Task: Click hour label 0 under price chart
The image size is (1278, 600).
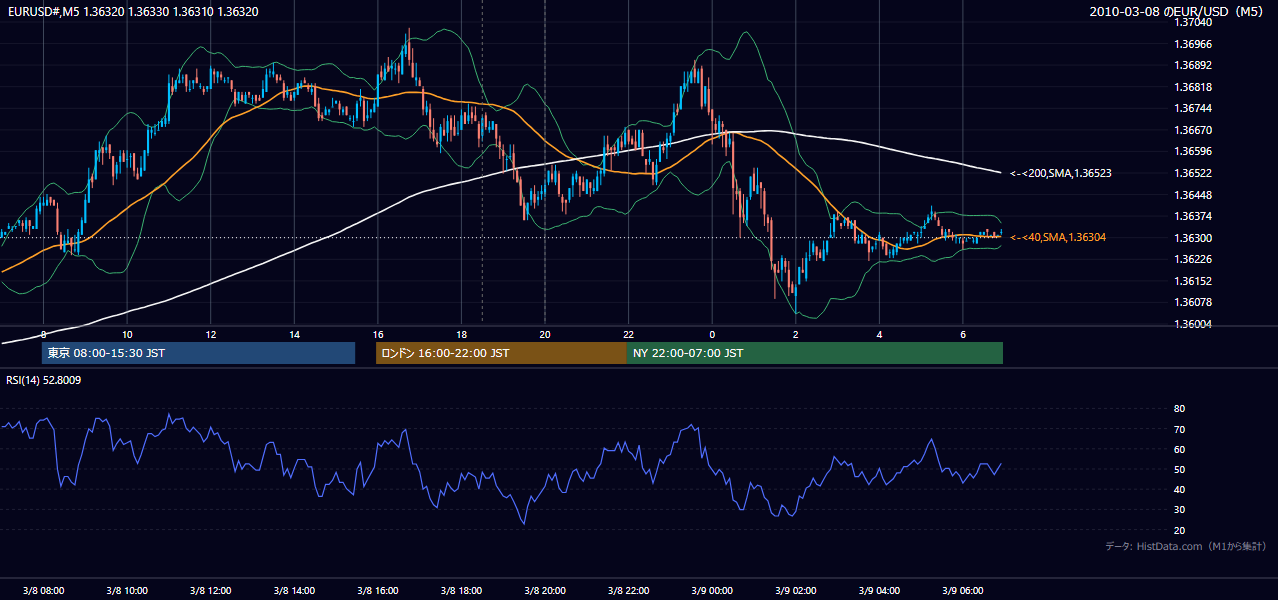Action: (x=712, y=334)
